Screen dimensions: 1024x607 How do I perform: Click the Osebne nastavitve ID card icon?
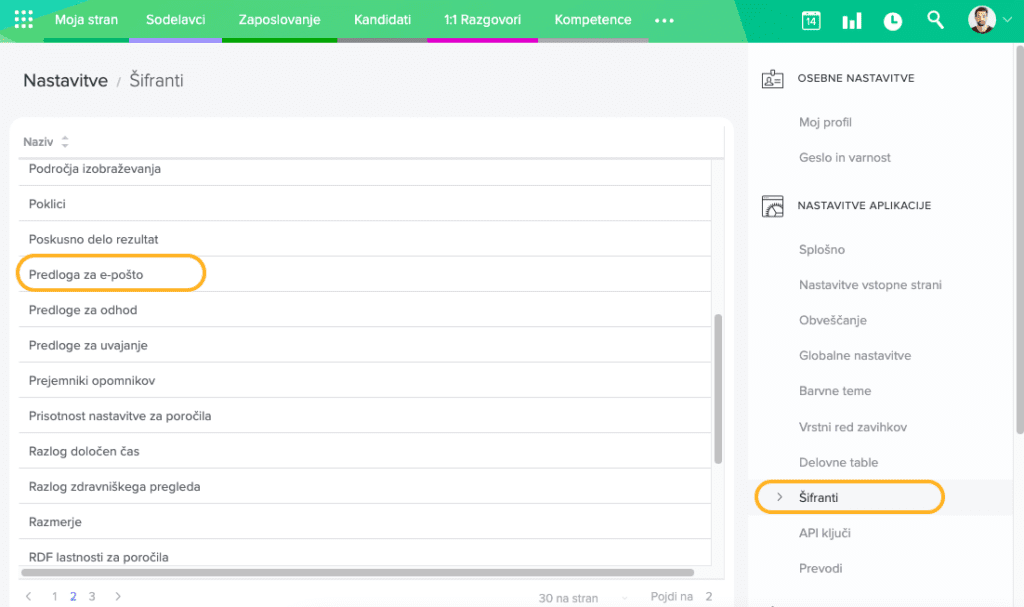[772, 78]
